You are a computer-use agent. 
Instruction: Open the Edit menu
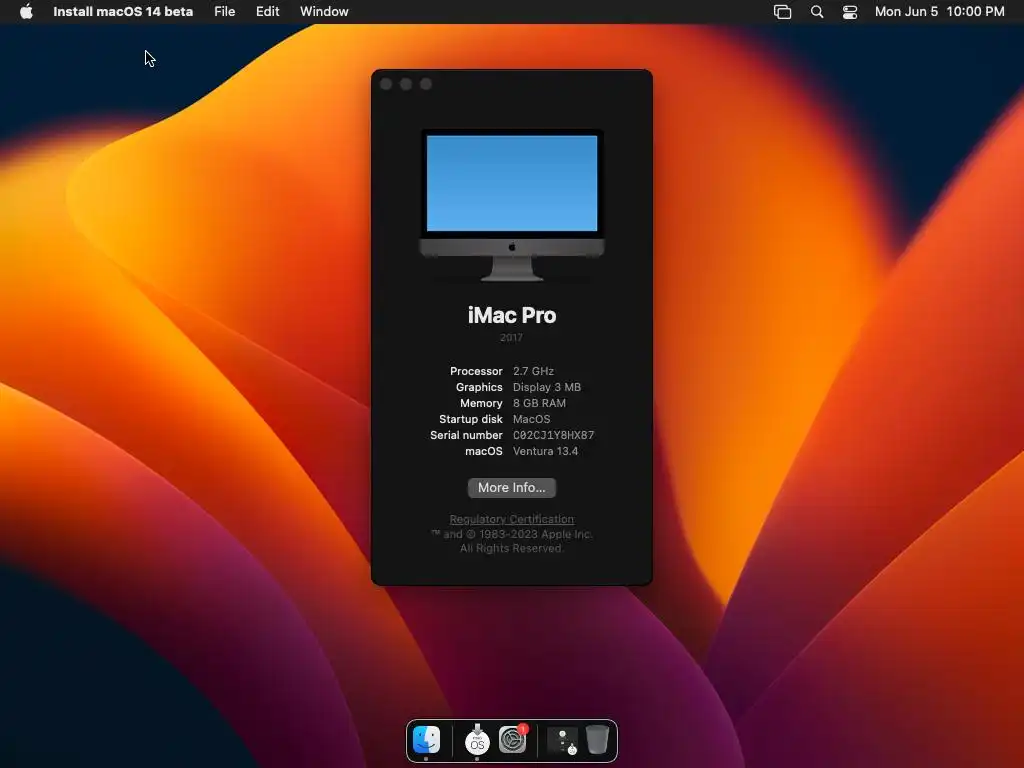pyautogui.click(x=267, y=11)
